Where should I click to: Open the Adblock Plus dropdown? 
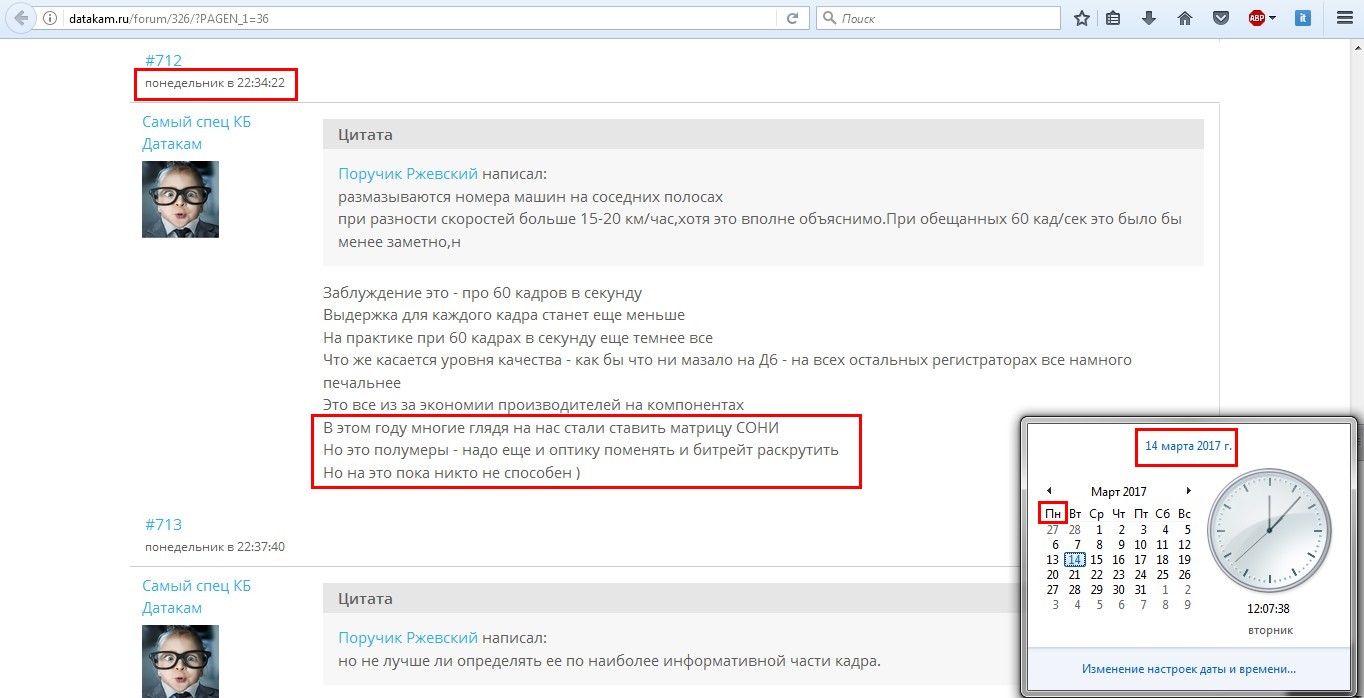point(1262,18)
